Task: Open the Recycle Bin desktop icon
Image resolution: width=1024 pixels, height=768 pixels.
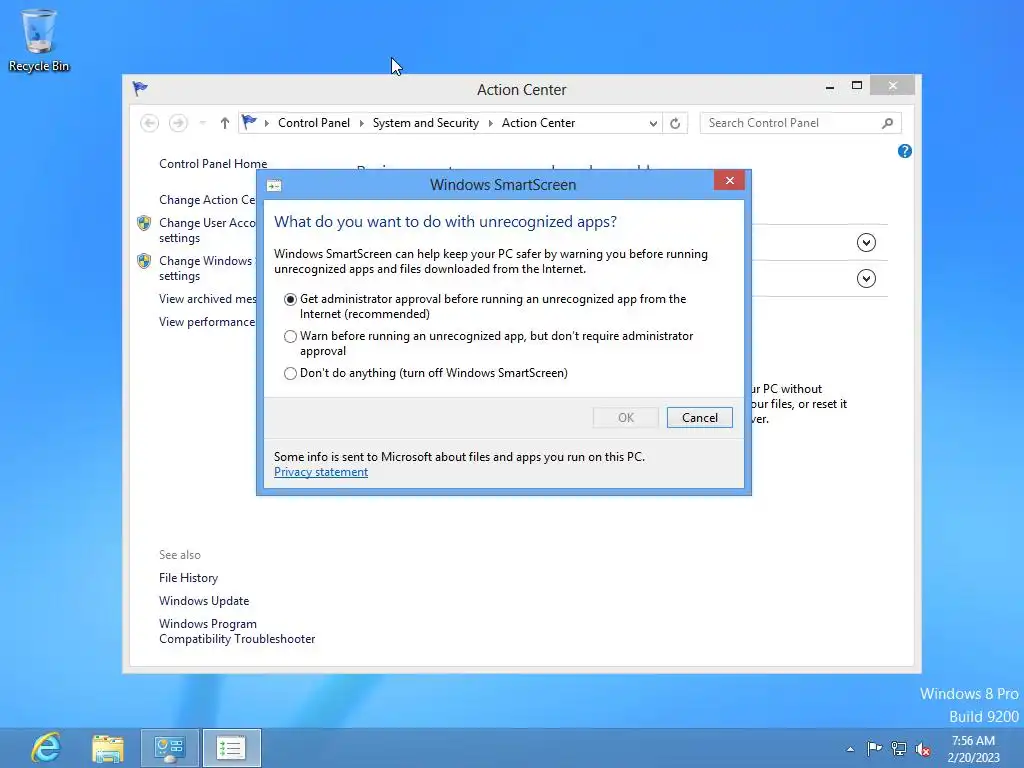Action: (39, 40)
